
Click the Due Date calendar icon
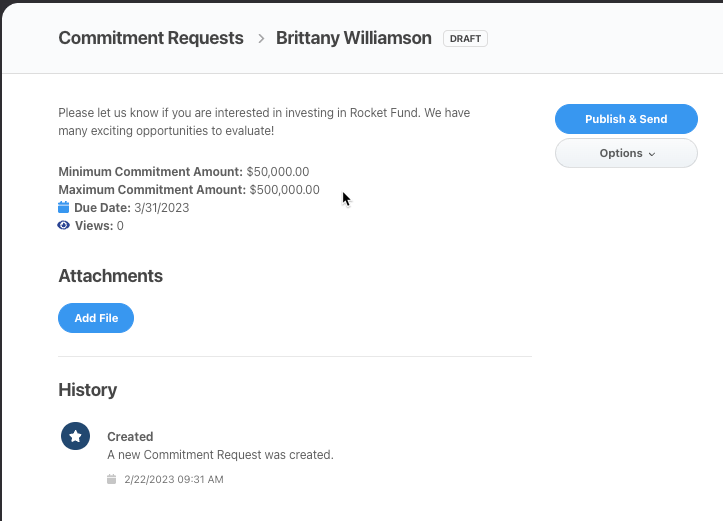(x=64, y=207)
